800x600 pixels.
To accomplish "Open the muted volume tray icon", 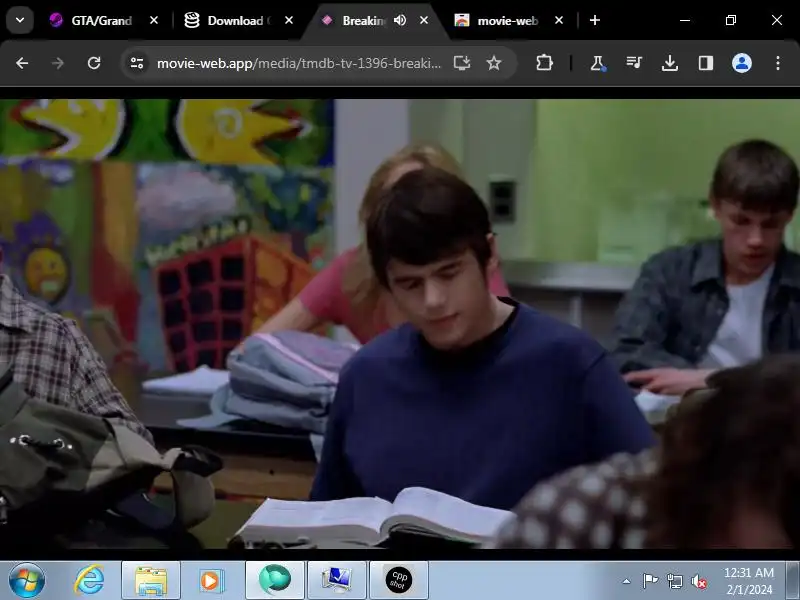I will [x=698, y=581].
